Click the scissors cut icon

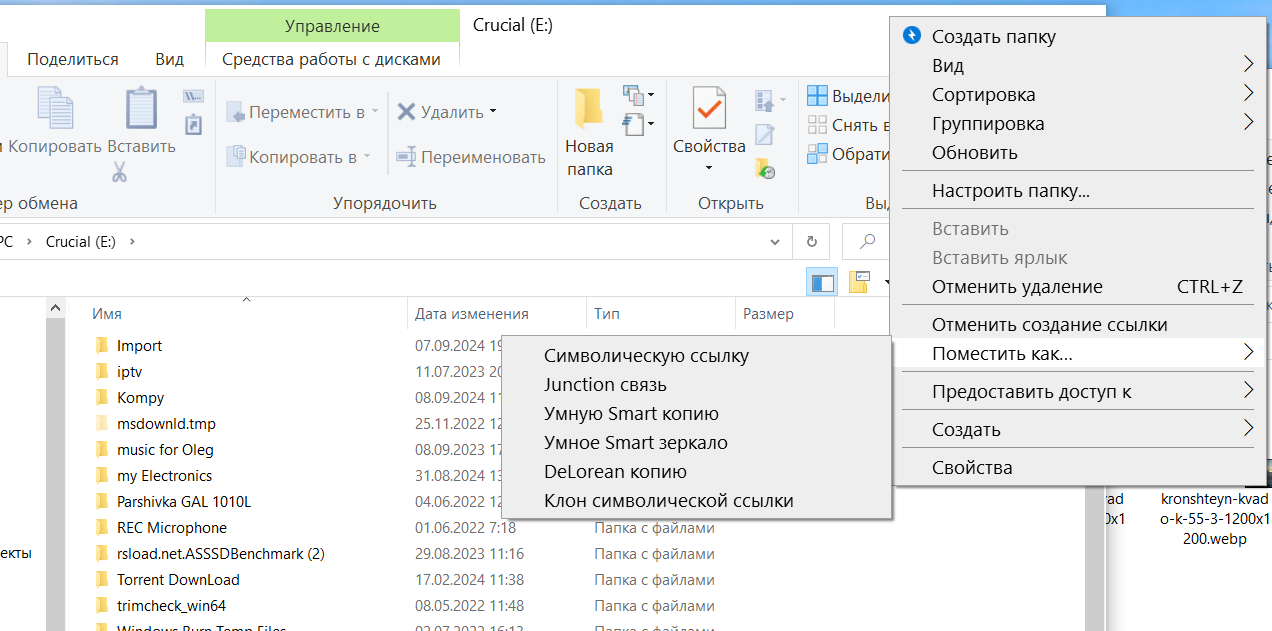pyautogui.click(x=119, y=172)
